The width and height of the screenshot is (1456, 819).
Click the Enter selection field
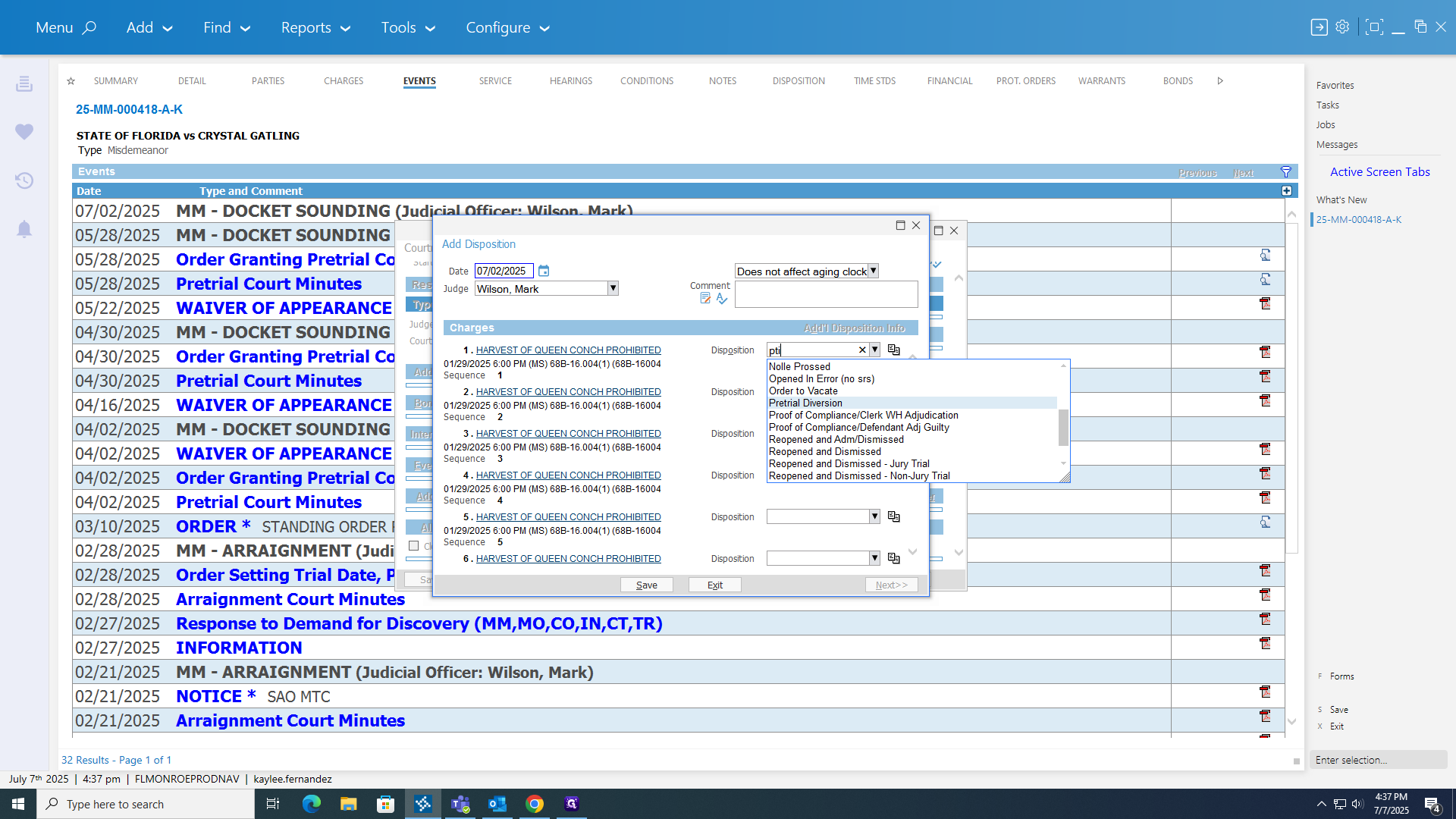[x=1378, y=760]
